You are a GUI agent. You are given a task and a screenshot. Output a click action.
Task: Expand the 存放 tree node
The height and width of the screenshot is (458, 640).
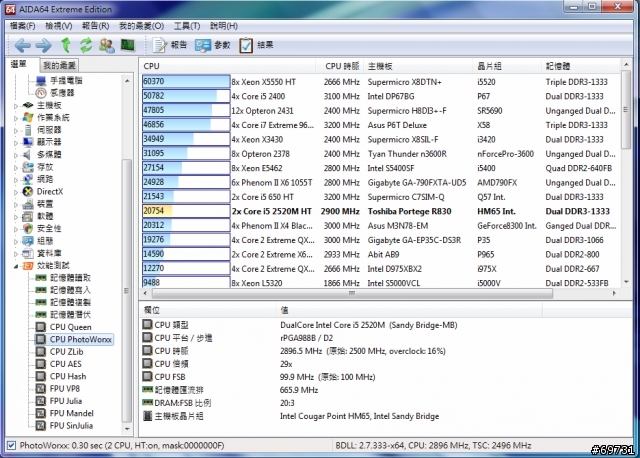point(16,167)
